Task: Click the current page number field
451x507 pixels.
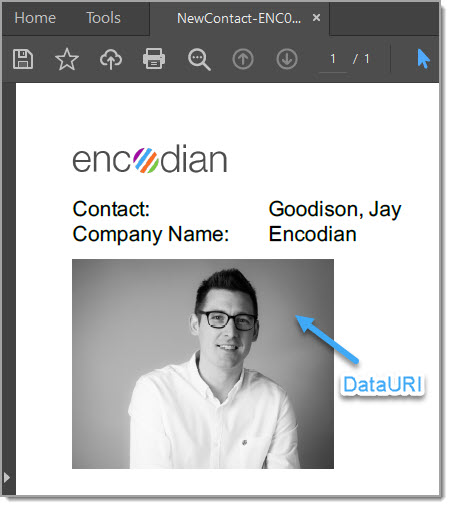Action: 333,59
